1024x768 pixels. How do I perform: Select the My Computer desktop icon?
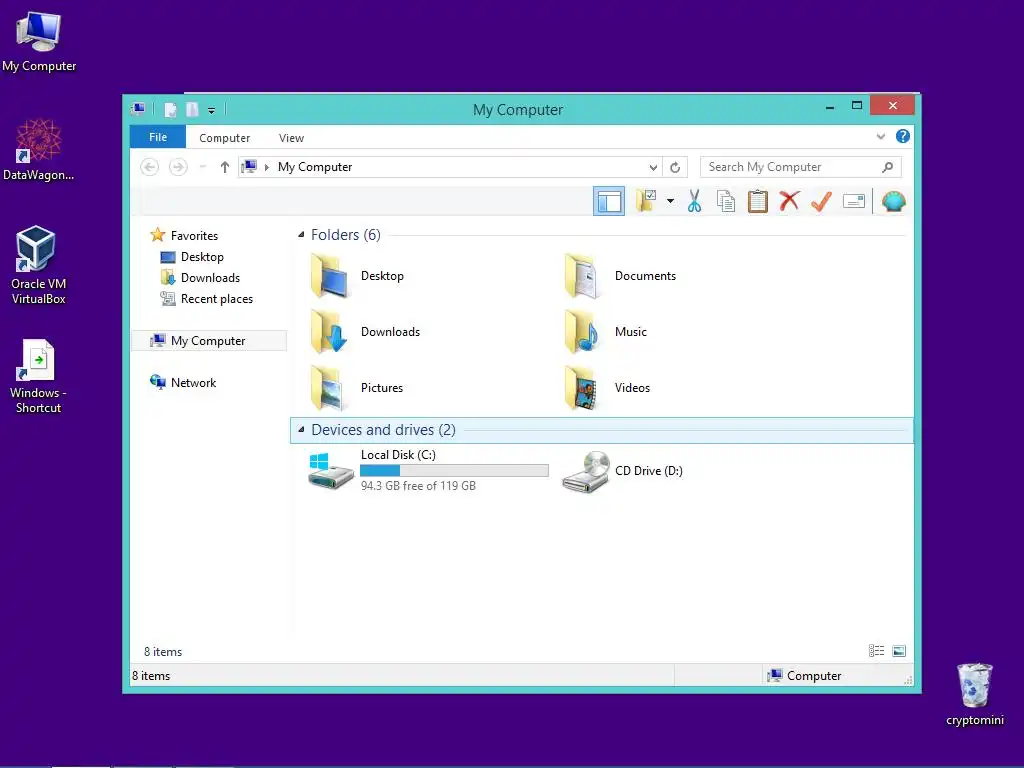(x=39, y=42)
